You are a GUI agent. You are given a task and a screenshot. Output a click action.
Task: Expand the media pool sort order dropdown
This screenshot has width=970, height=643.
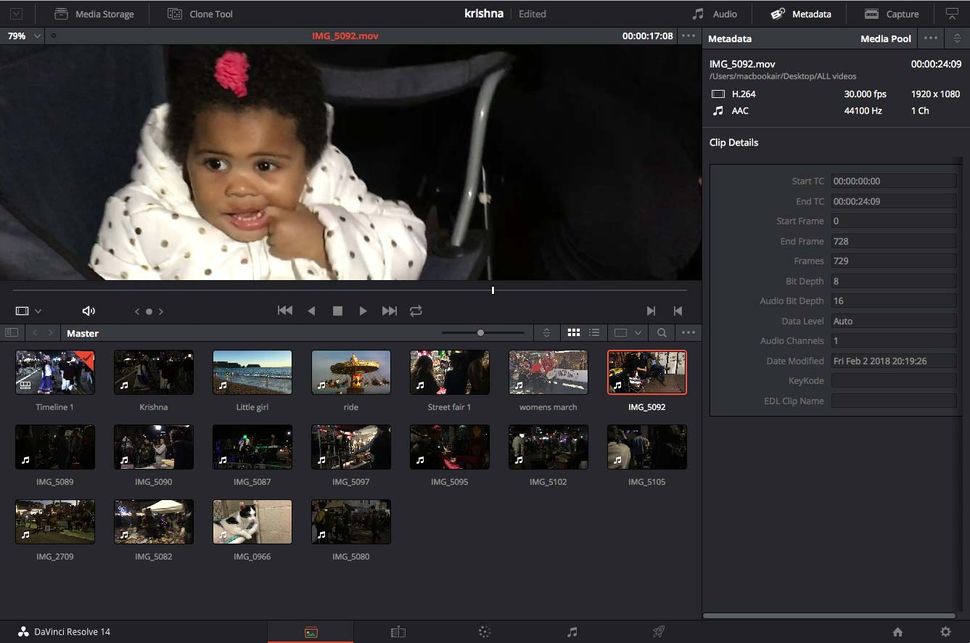(546, 333)
